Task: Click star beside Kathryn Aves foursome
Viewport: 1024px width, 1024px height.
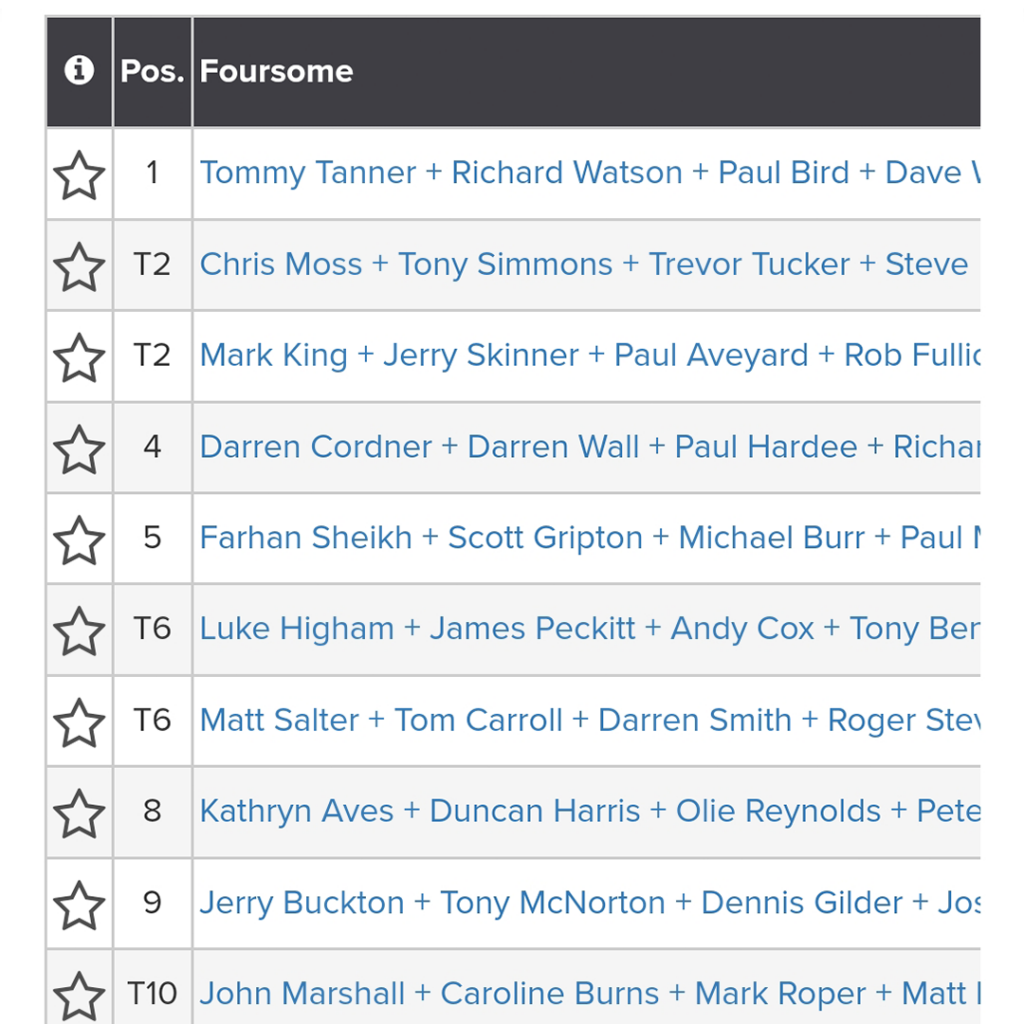Action: tap(79, 813)
